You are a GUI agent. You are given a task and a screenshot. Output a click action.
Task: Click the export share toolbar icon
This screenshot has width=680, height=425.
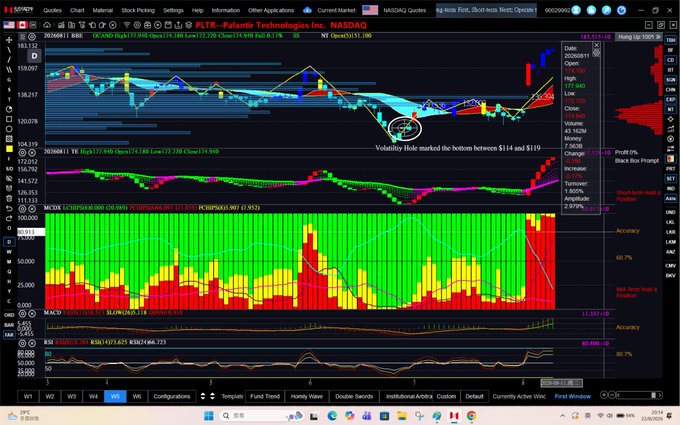point(178,25)
